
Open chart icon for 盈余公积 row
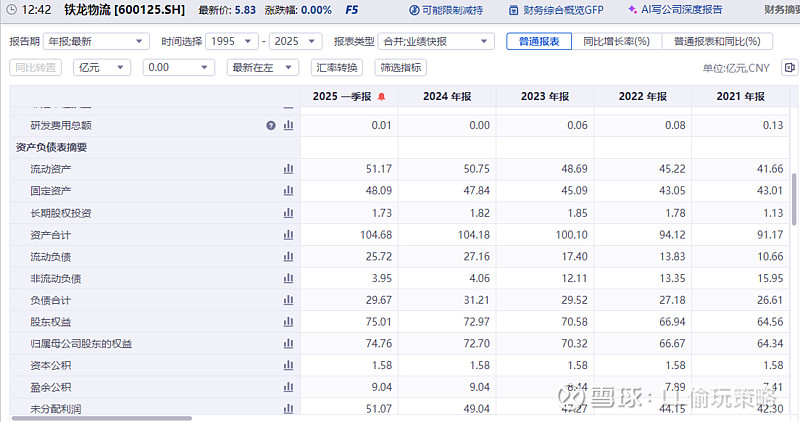[x=288, y=387]
